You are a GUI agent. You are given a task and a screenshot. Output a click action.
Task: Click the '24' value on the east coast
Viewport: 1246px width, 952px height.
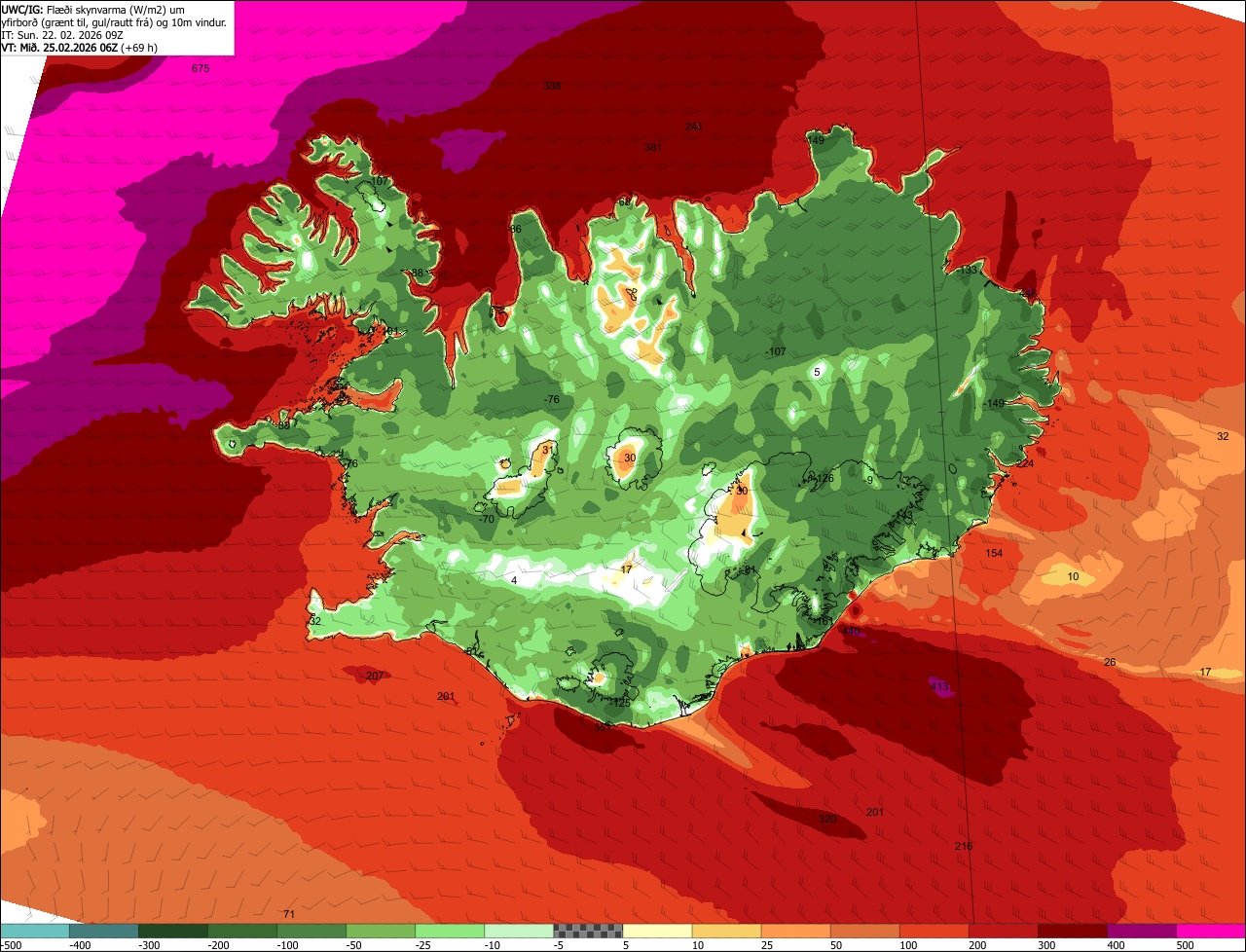(1027, 463)
